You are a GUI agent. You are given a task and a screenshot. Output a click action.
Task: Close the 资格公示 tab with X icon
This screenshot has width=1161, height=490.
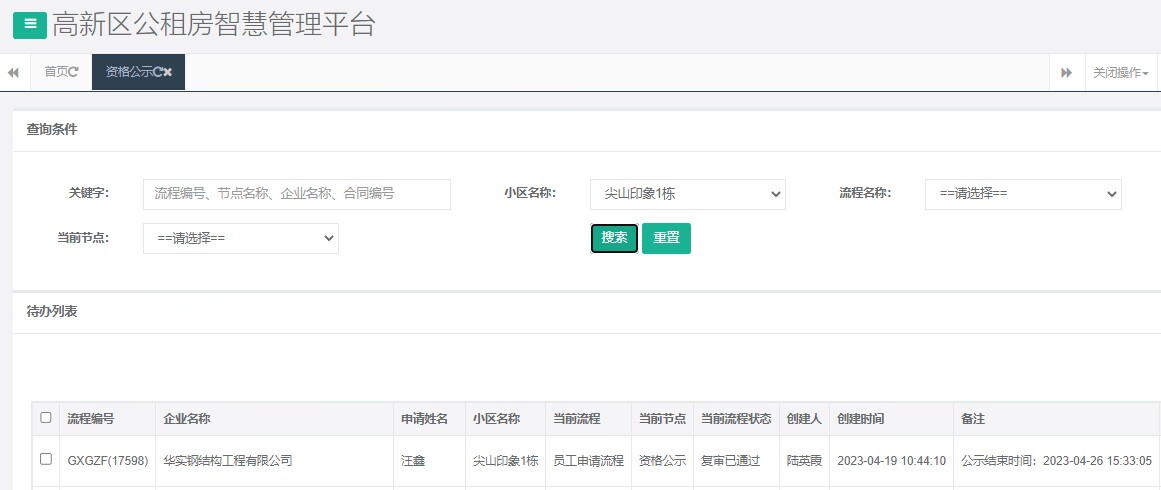click(x=168, y=72)
